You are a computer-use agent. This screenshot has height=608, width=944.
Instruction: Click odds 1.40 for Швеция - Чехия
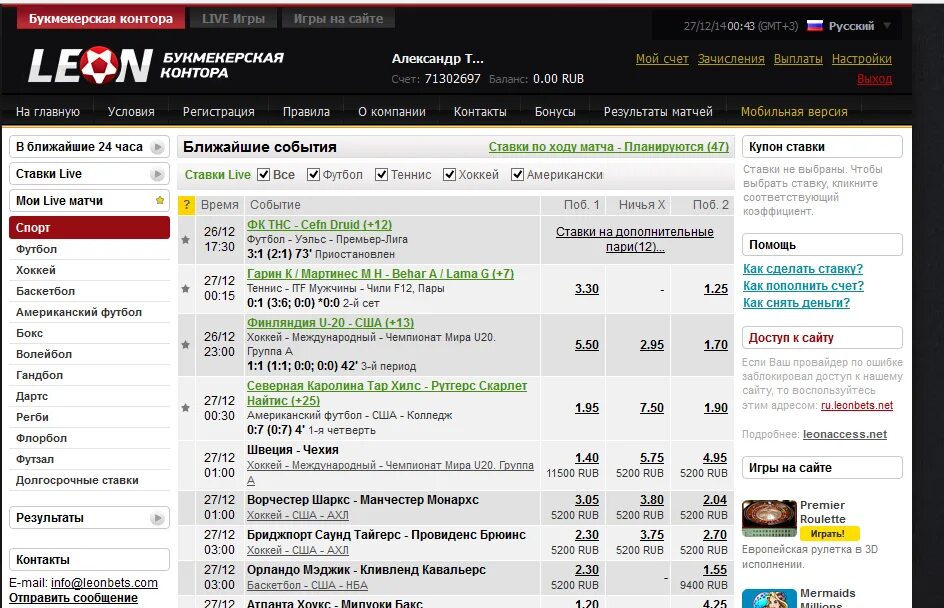[x=587, y=458]
